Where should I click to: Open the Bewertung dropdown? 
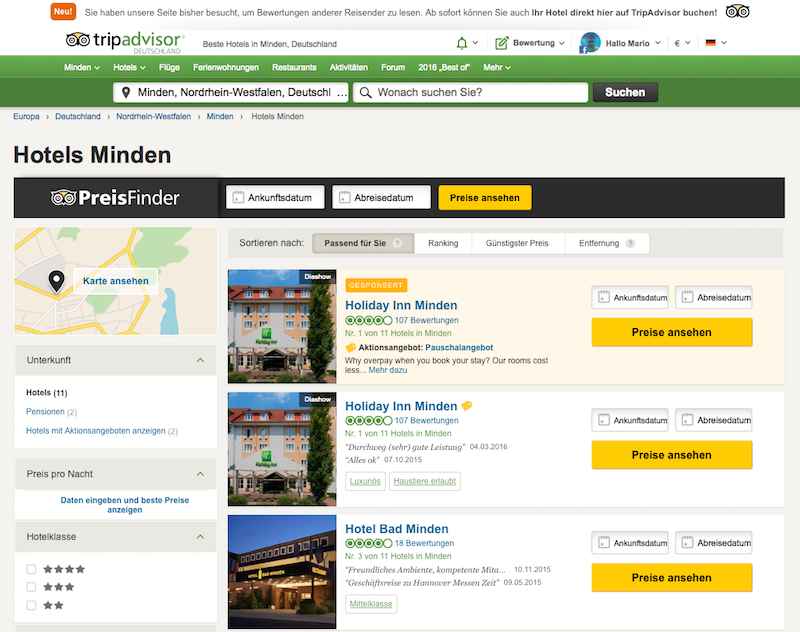tap(539, 43)
